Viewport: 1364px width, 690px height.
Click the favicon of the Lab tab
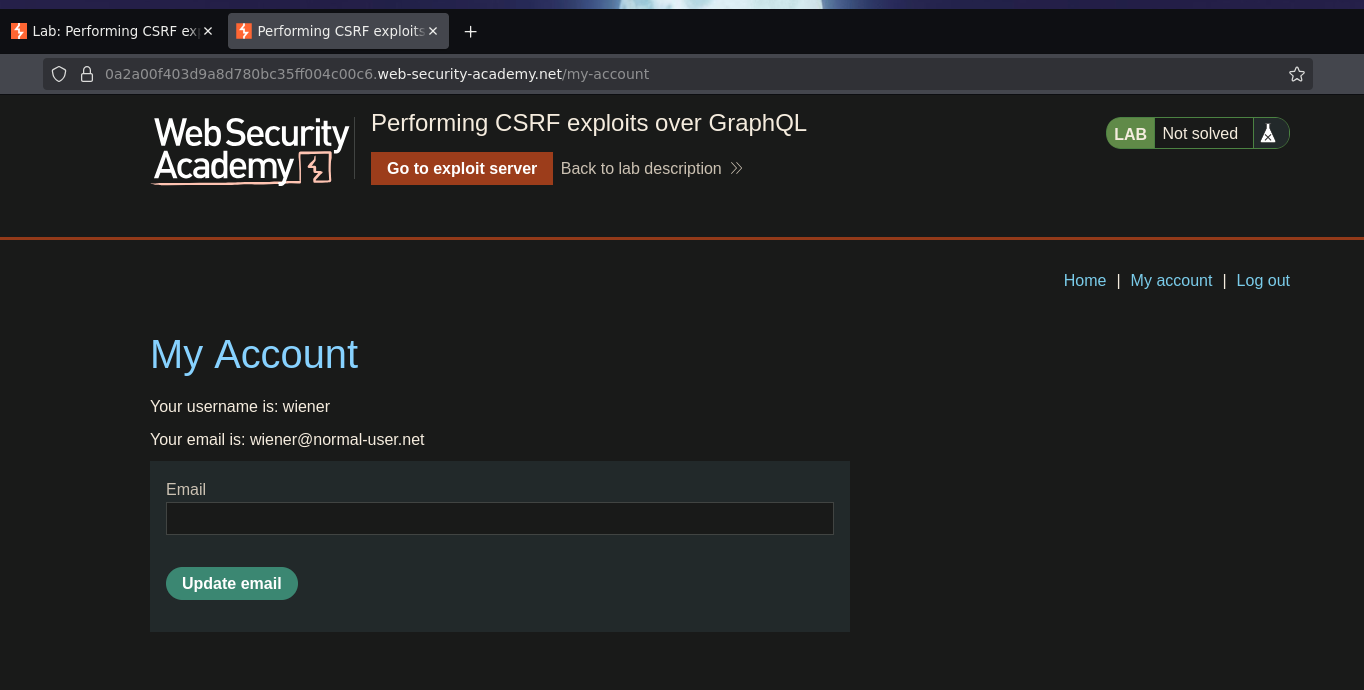tap(19, 31)
